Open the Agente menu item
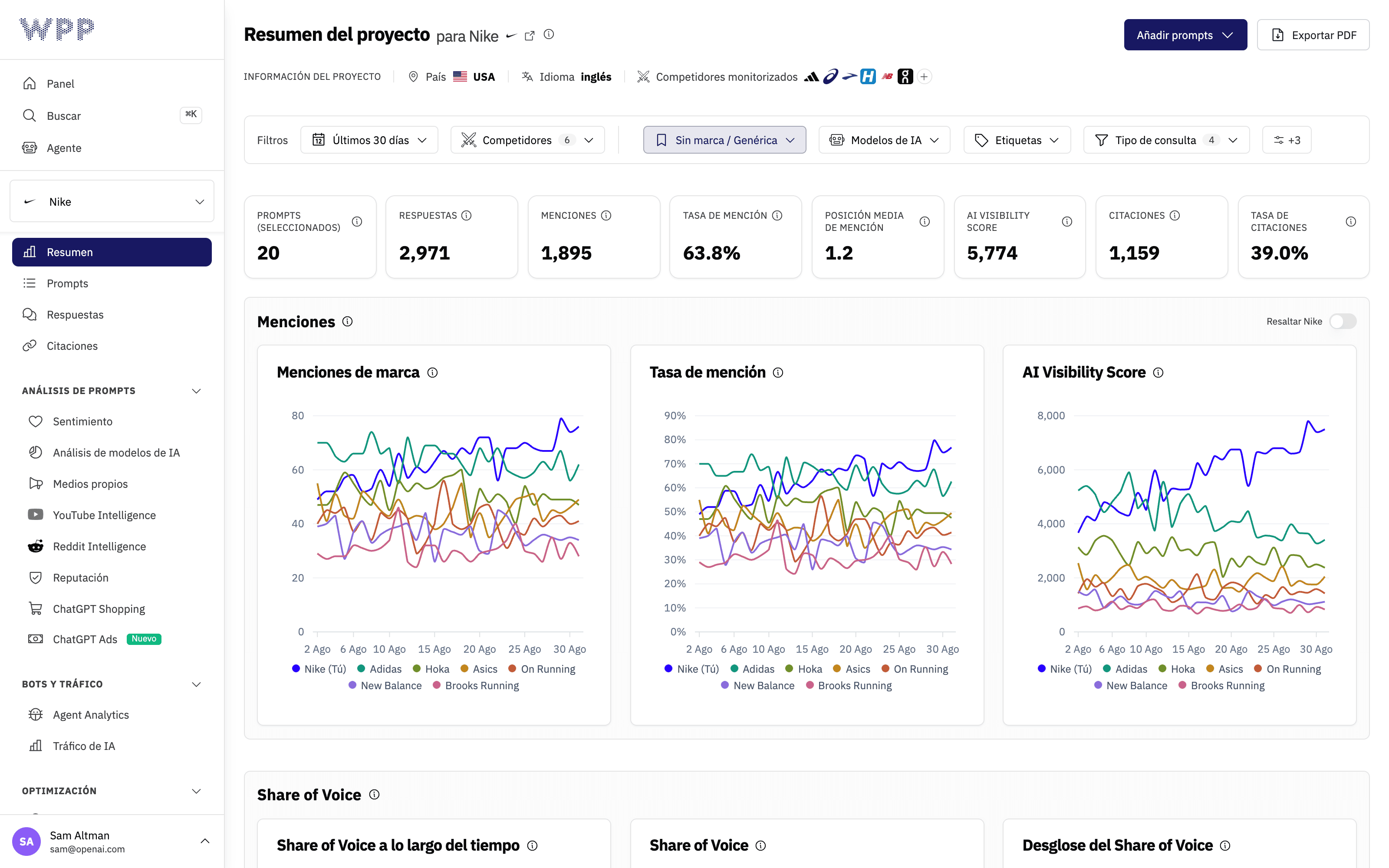The width and height of the screenshot is (1389, 868). [112, 148]
